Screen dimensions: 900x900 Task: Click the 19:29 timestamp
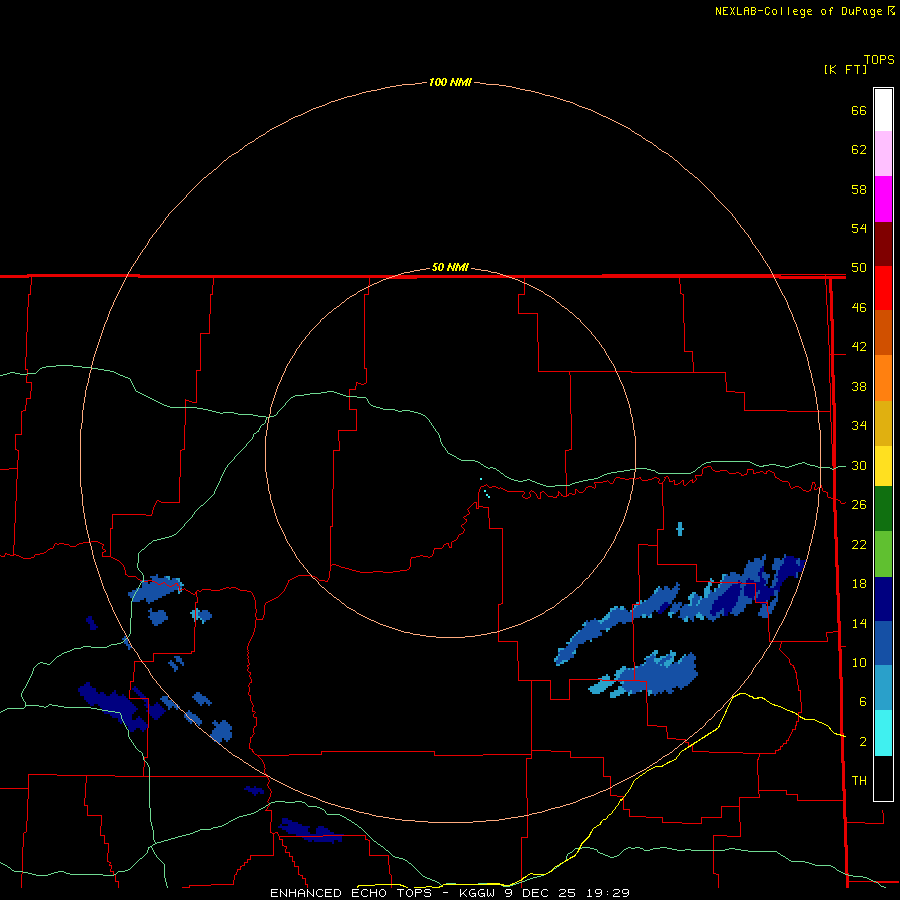click(x=608, y=893)
